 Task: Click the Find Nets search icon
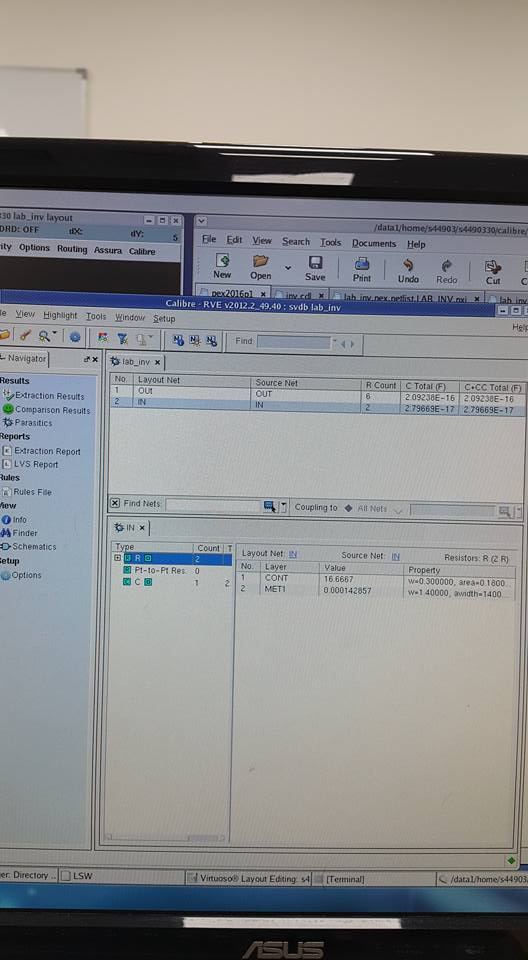(269, 506)
